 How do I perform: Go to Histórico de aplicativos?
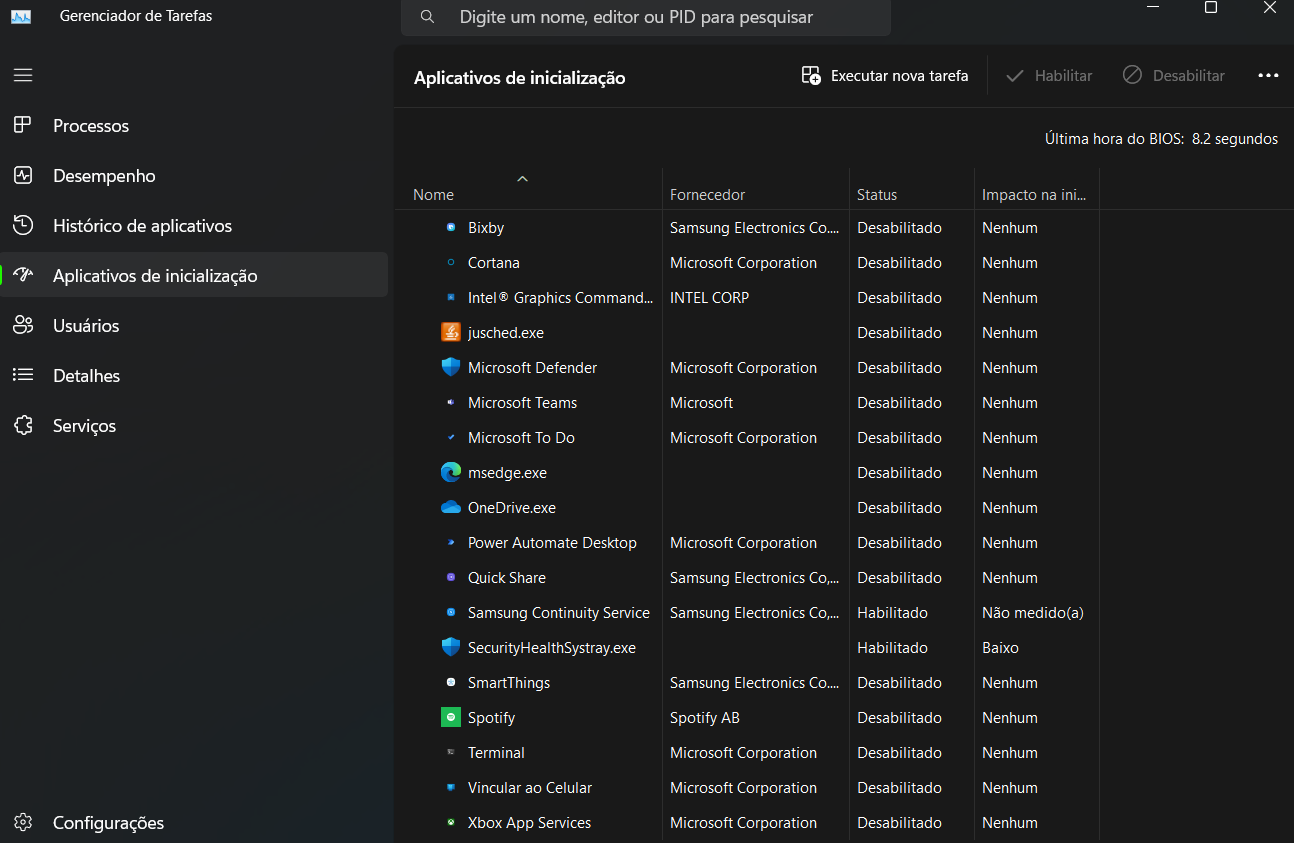(194, 225)
